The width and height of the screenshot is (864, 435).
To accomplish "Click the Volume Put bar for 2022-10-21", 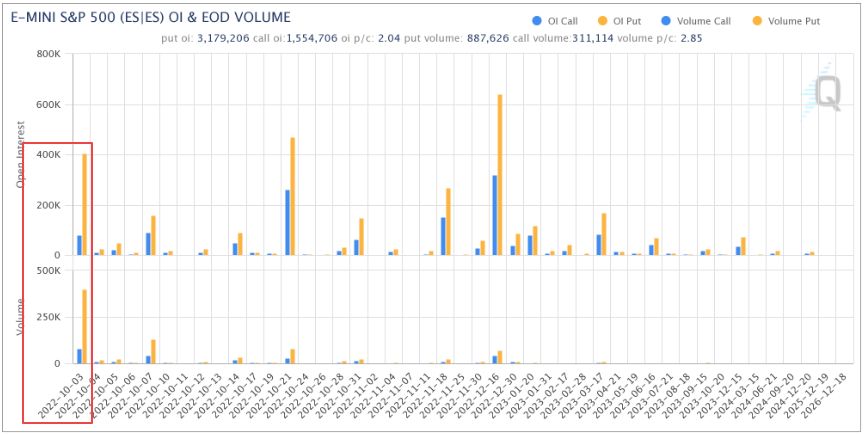I will pos(293,357).
